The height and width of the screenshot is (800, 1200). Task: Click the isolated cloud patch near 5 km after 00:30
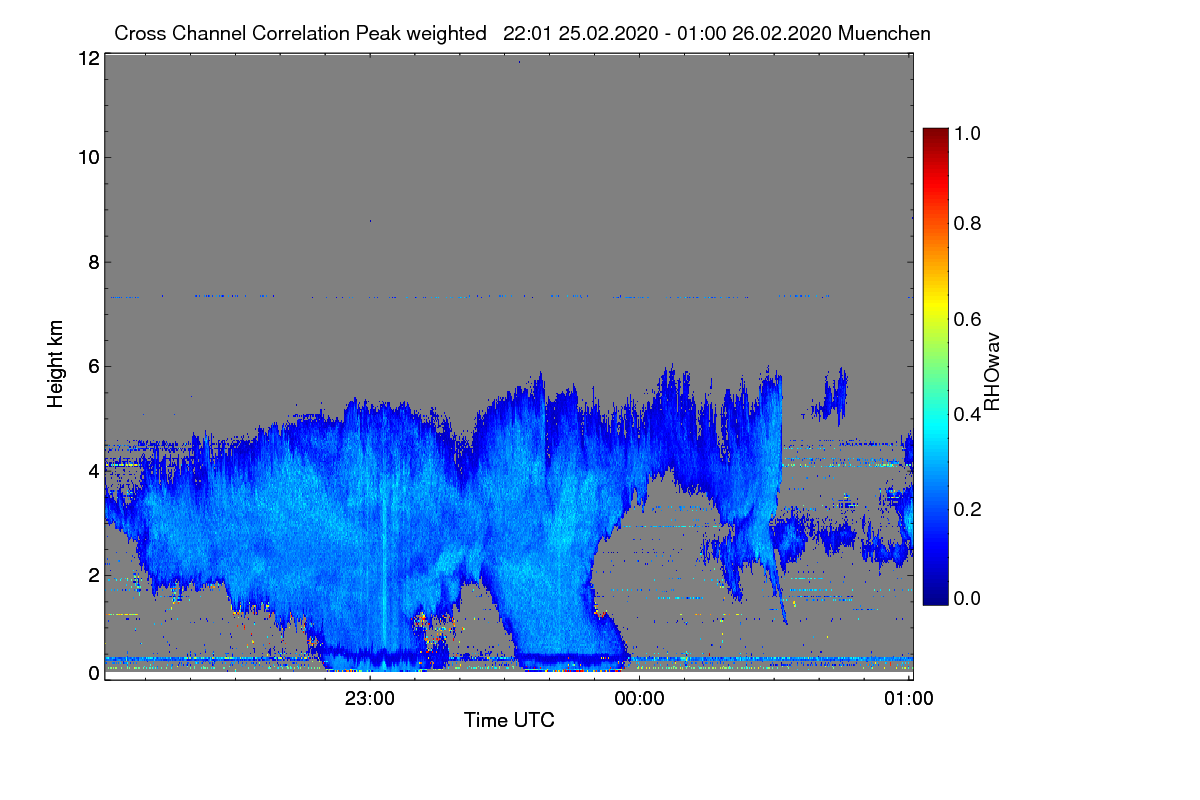click(x=830, y=398)
